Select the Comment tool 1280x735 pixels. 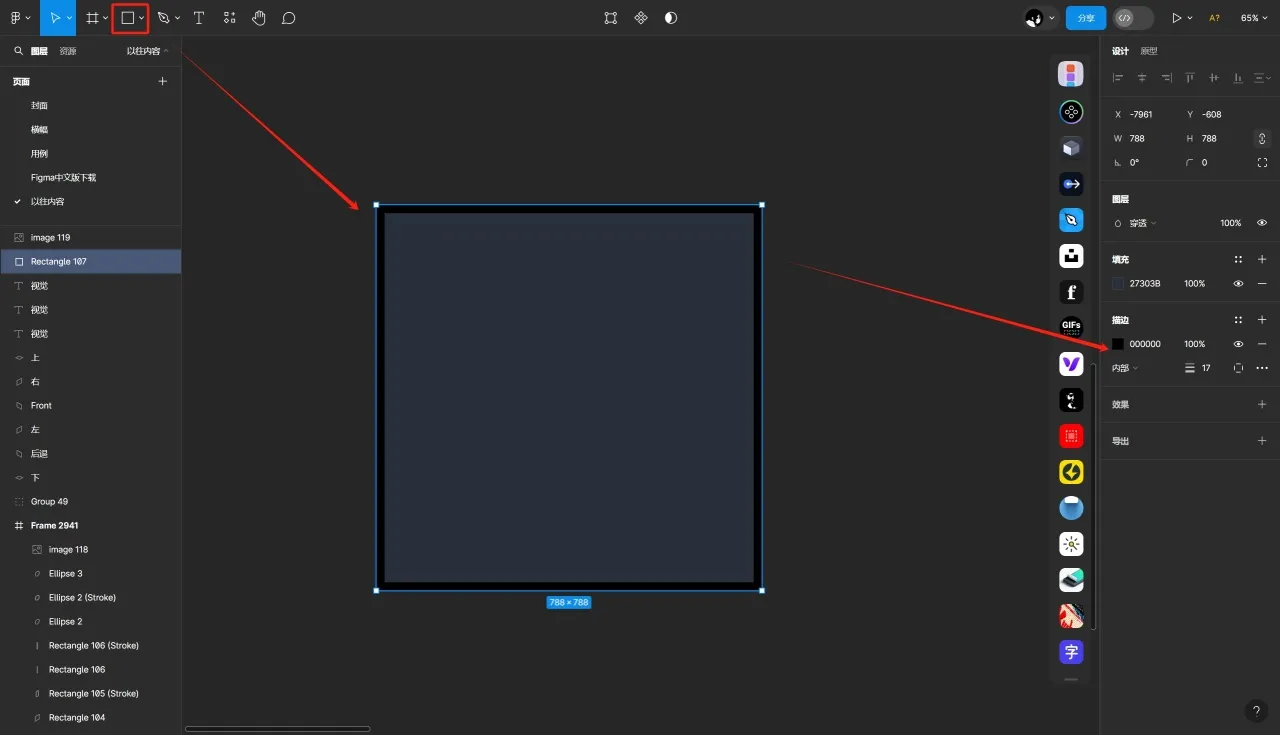coord(289,18)
